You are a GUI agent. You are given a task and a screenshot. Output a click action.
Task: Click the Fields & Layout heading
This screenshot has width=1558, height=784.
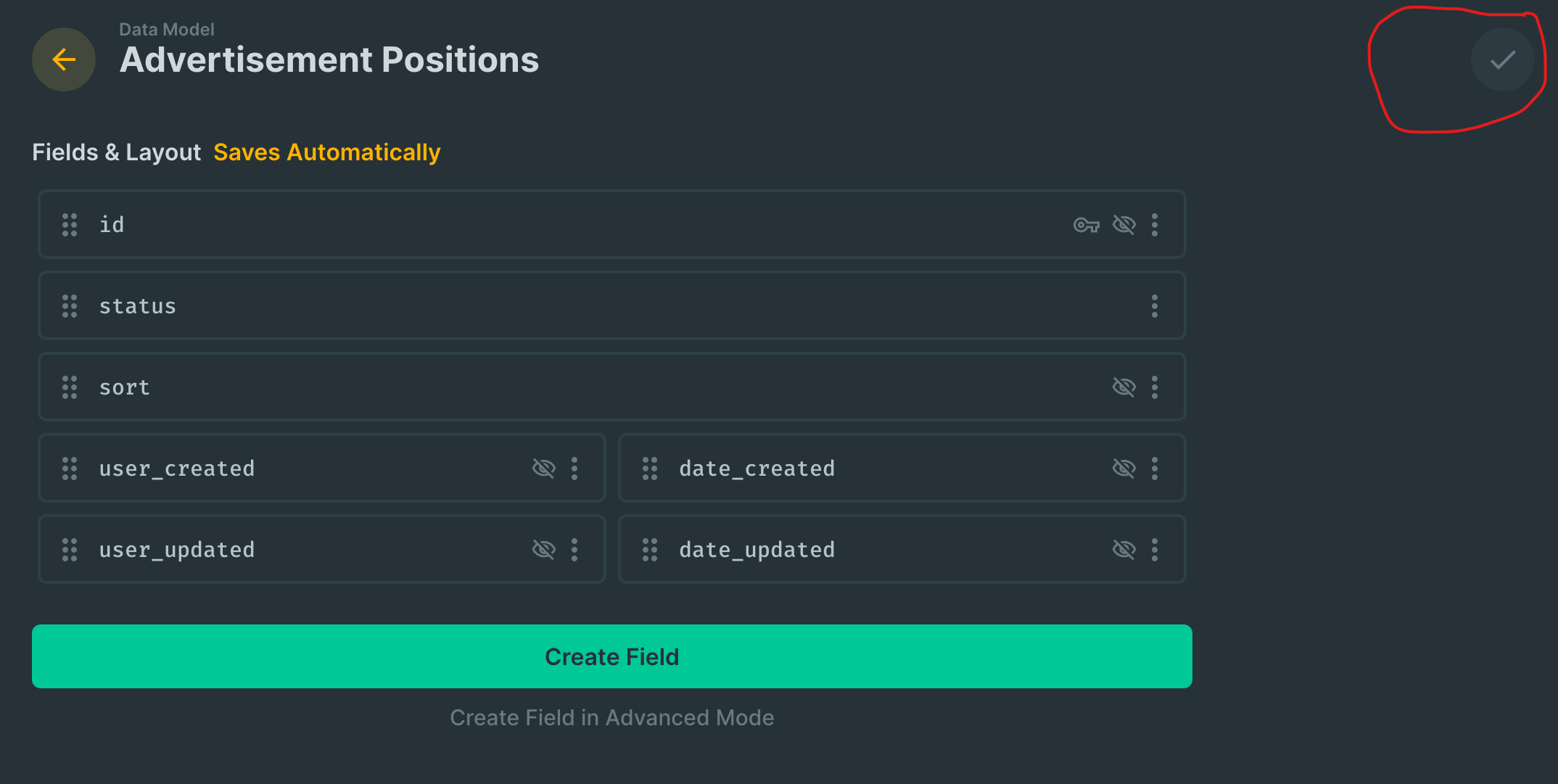coord(116,152)
